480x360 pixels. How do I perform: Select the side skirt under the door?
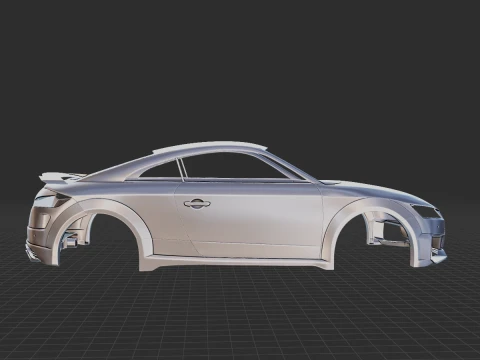236,262
